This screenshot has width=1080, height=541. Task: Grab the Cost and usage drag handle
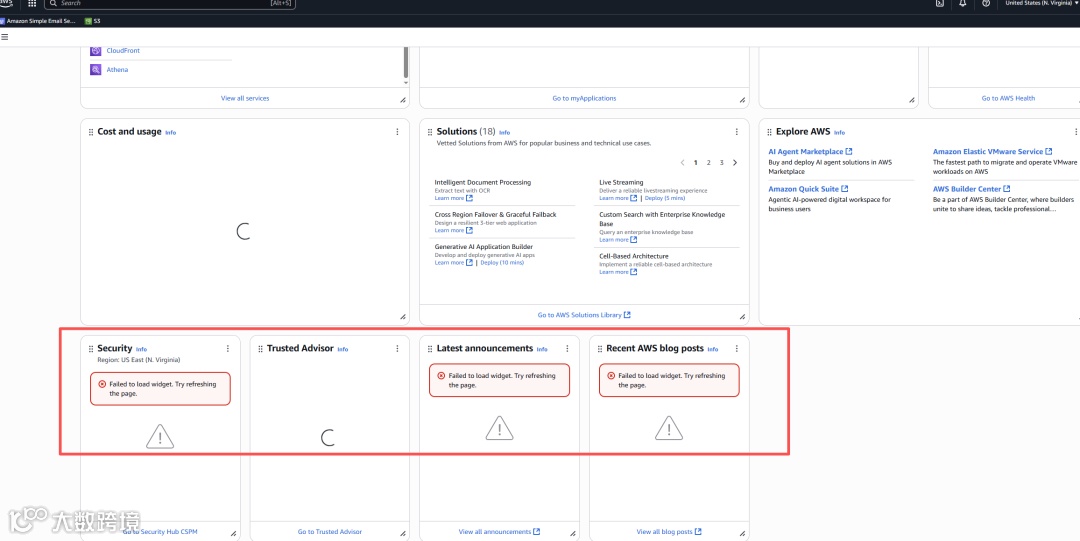click(x=91, y=132)
